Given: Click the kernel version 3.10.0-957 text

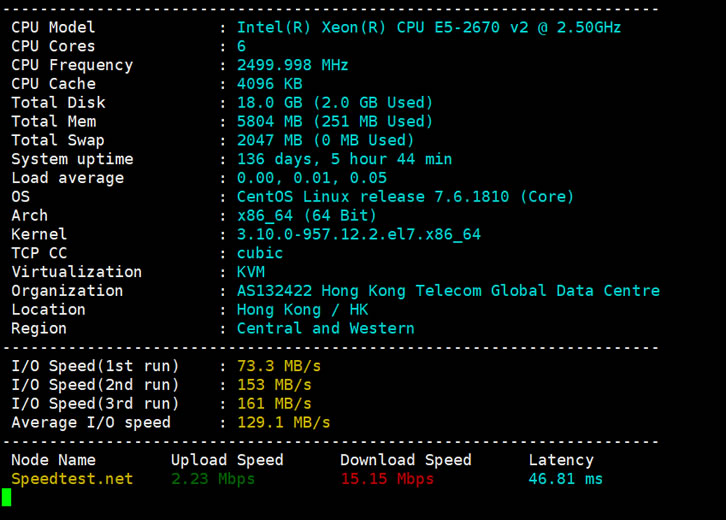Looking at the screenshot, I should pos(358,234).
